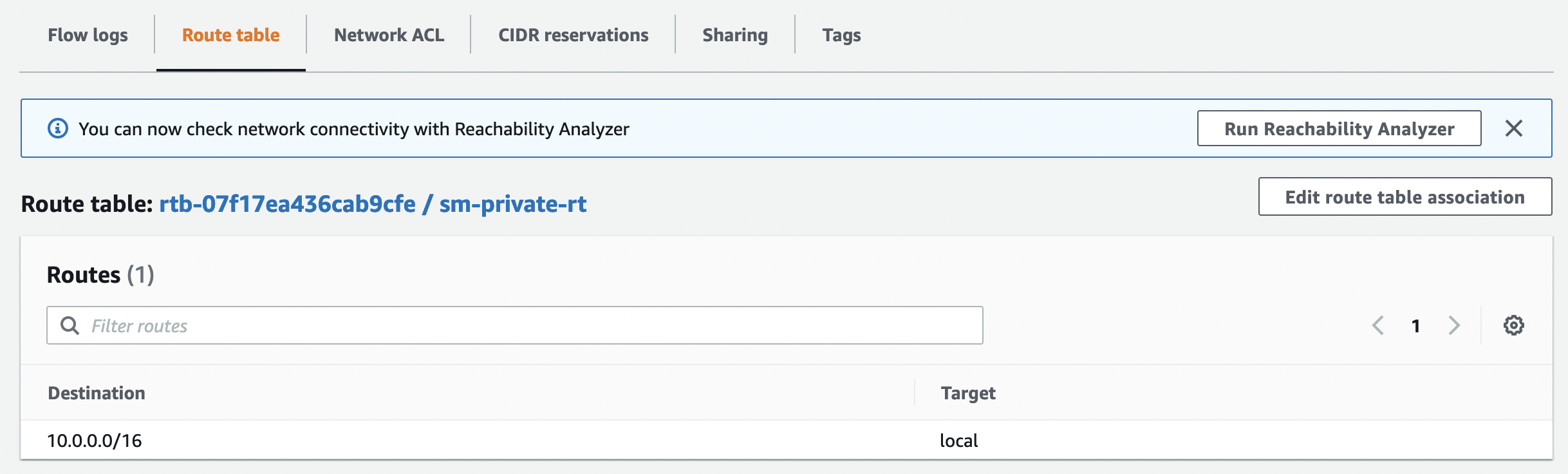Select the 10.0.0.0/16 route row

pyautogui.click(x=787, y=440)
